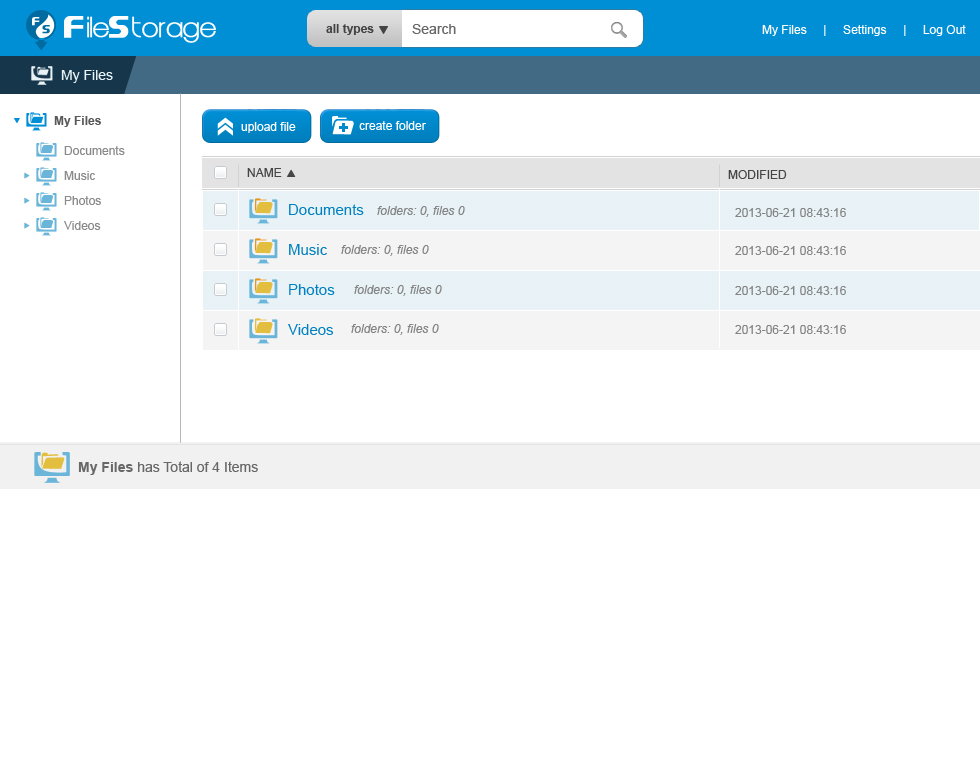Screen dimensions: 980x778
Task: Click the upload arrow icon on upload file button
Action: point(225,127)
